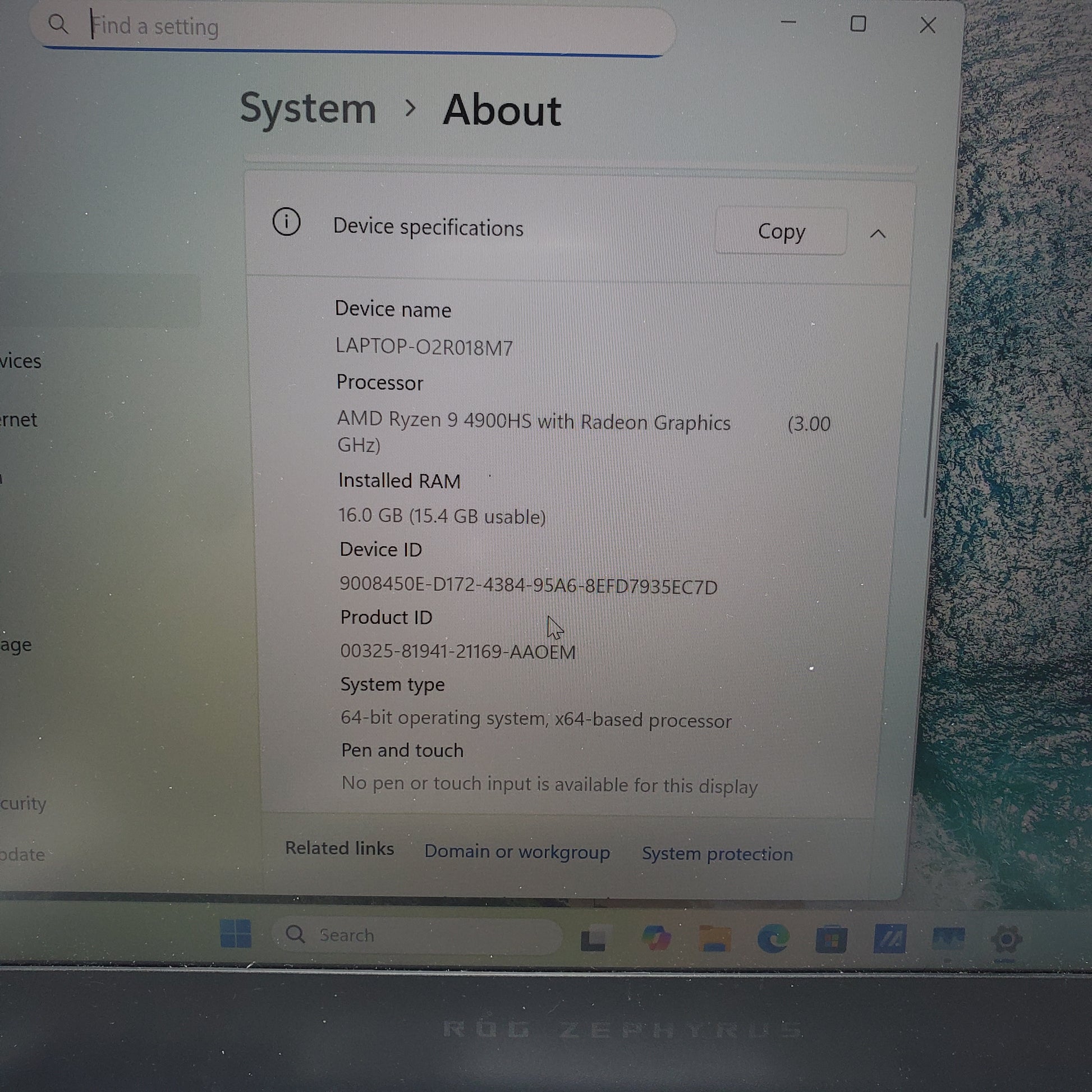1092x1092 pixels.
Task: Open File Explorer from the taskbar
Action: (x=714, y=938)
